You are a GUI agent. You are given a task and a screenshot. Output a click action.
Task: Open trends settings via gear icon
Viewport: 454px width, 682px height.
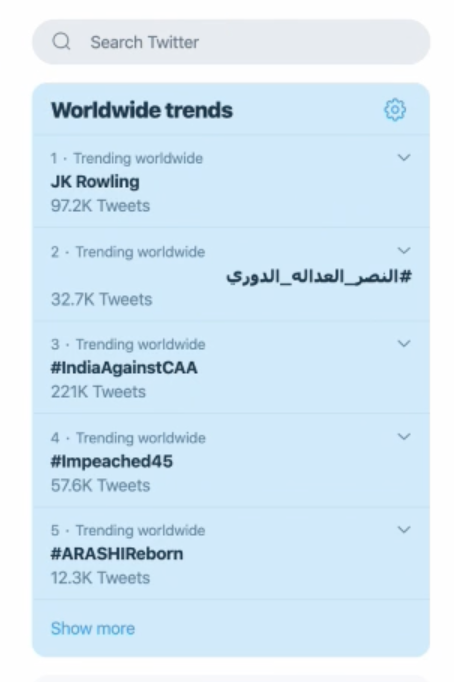click(395, 110)
